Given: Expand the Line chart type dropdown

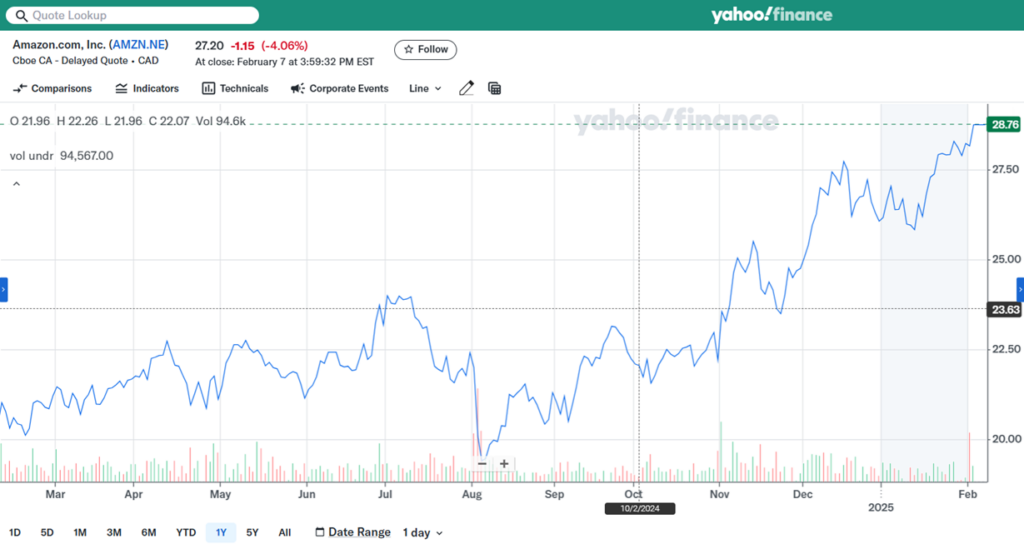Looking at the screenshot, I should pyautogui.click(x=425, y=89).
